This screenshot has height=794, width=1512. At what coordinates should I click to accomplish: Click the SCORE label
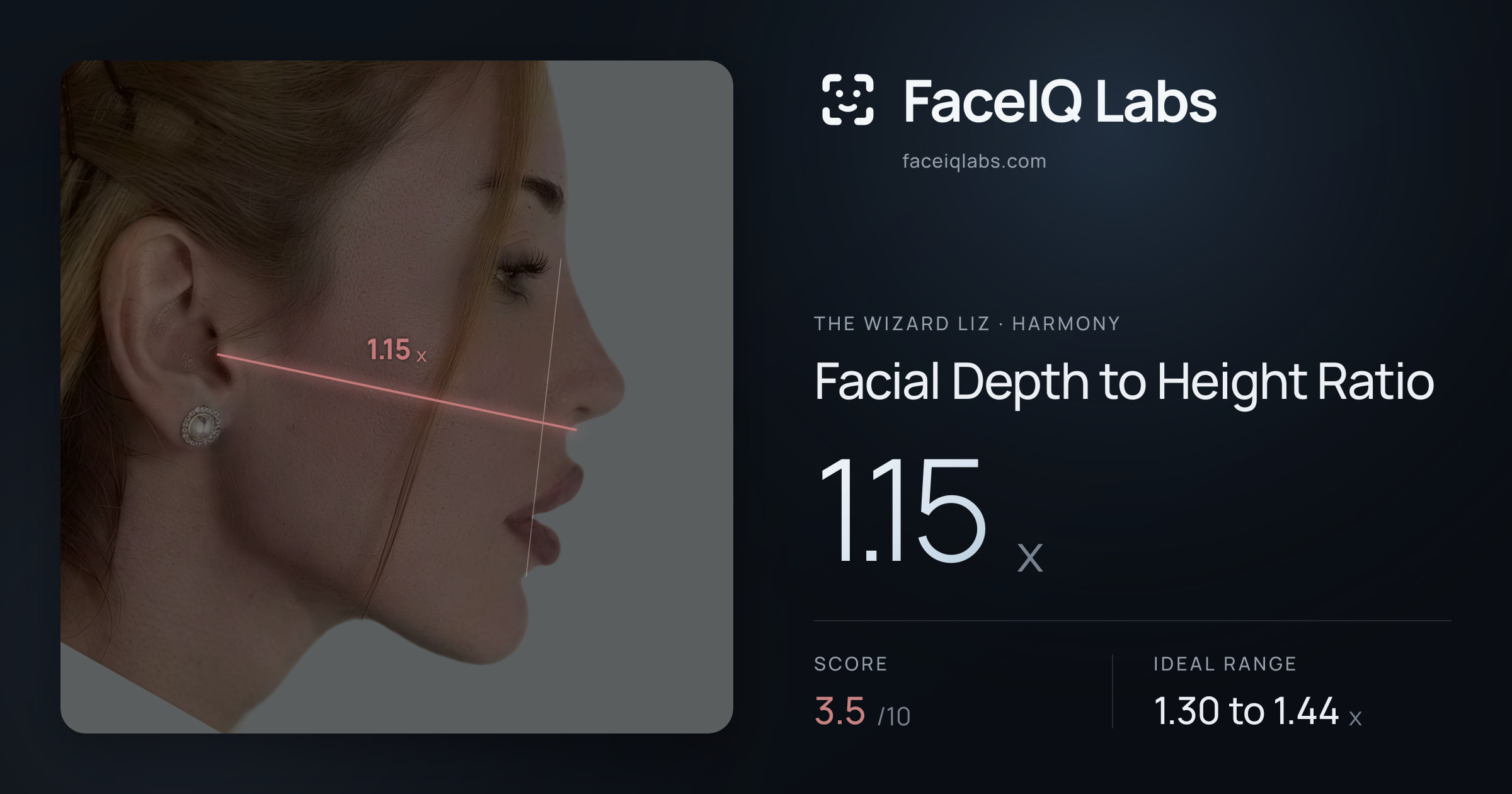(x=850, y=664)
